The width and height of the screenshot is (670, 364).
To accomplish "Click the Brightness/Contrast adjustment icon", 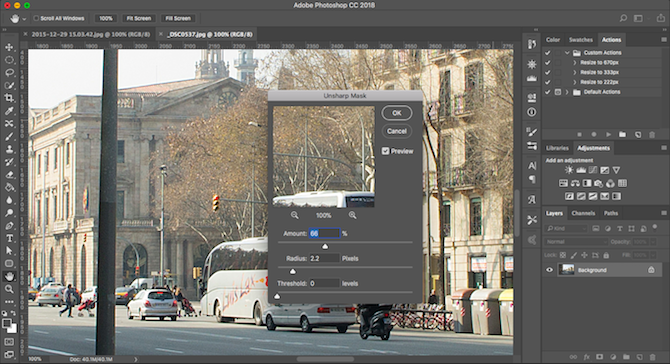I will pyautogui.click(x=569, y=170).
